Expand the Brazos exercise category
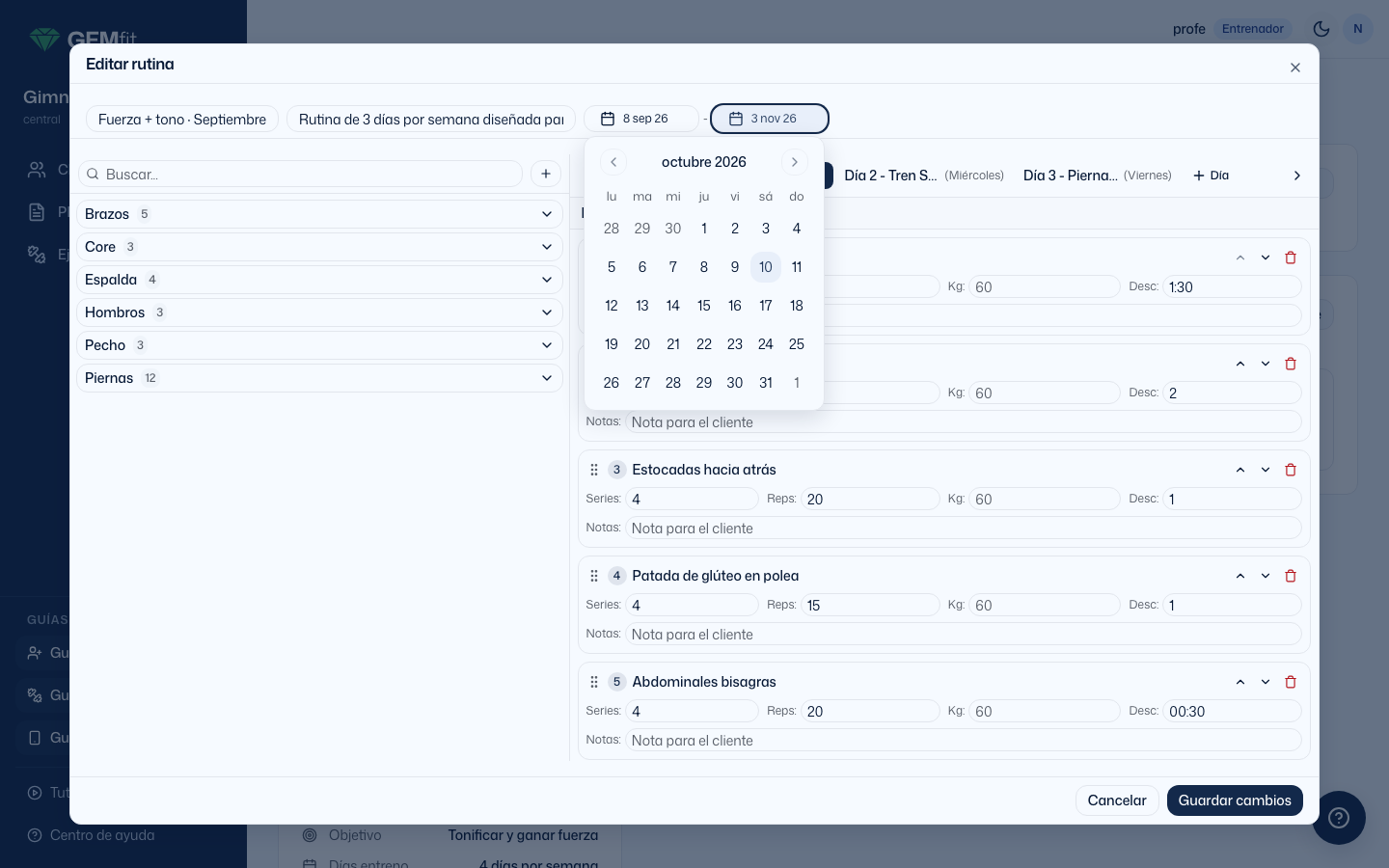Screen dimensions: 1389x868 tap(319, 214)
